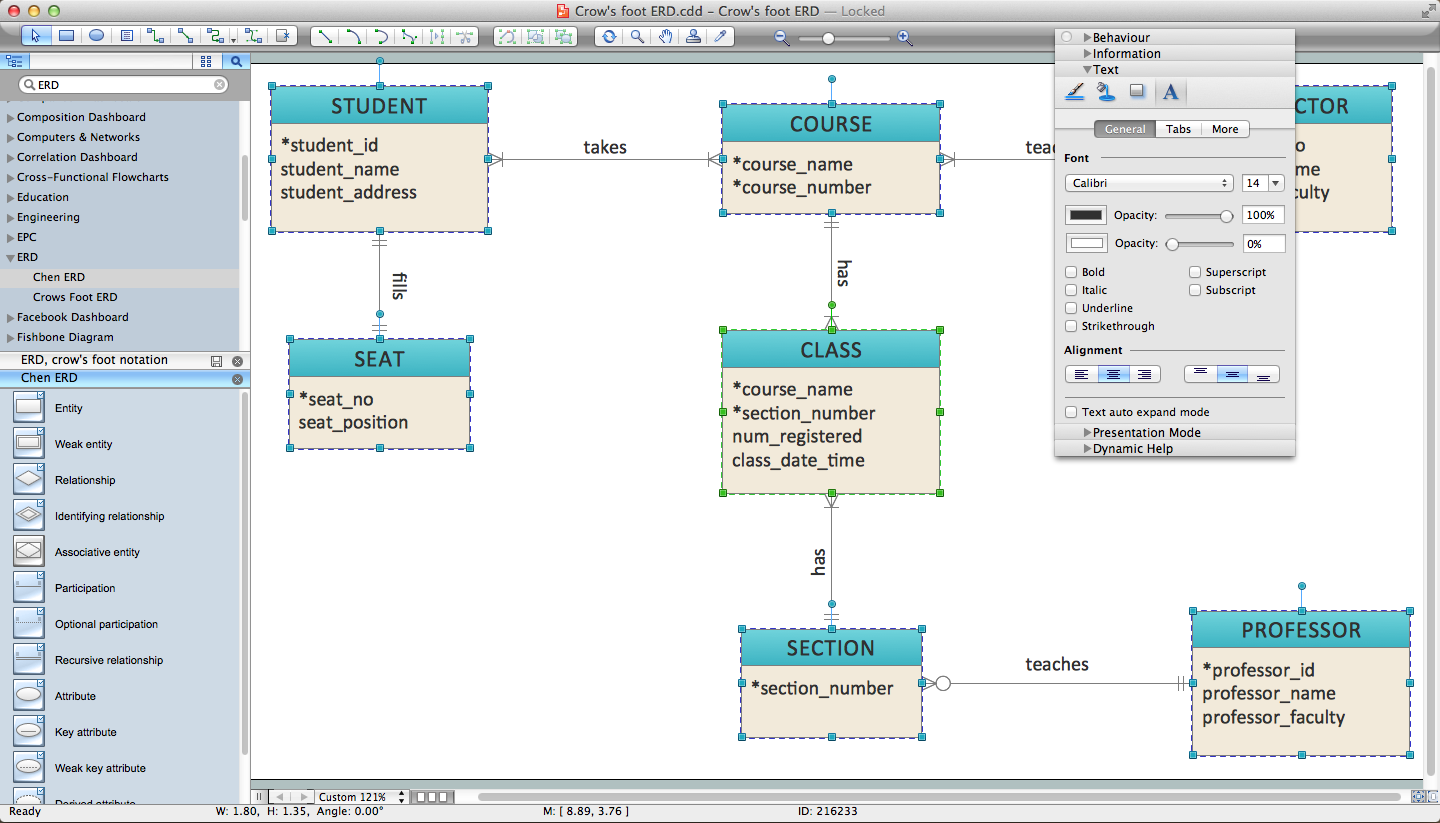Select the Text block tool
The width and height of the screenshot is (1440, 823).
click(125, 37)
